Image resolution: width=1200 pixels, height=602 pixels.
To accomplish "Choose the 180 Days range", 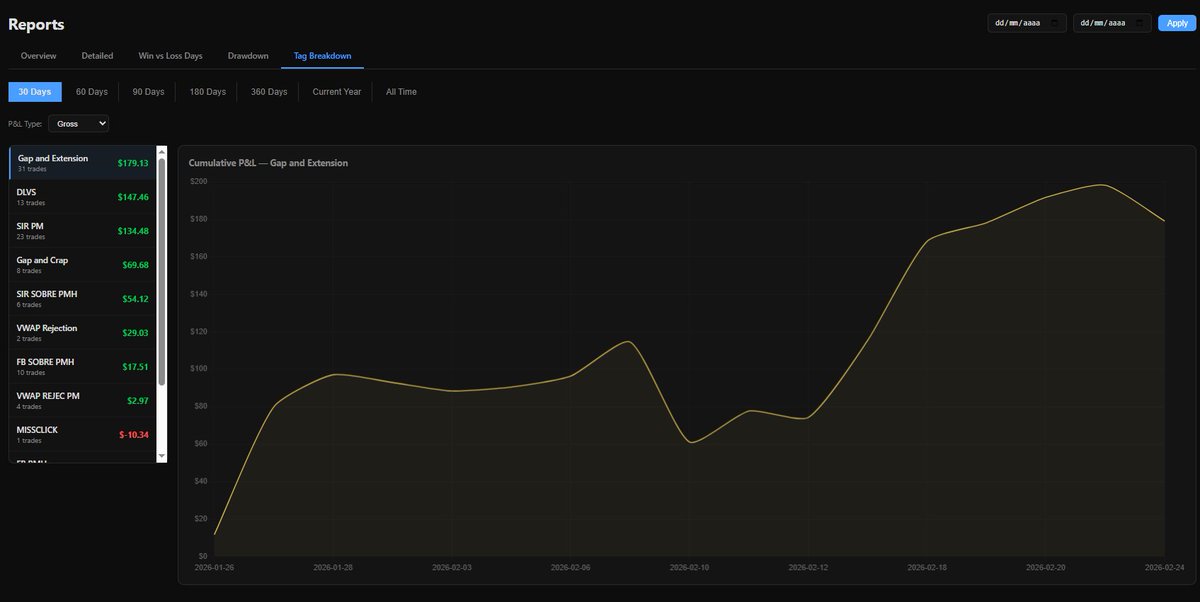I will pos(208,92).
